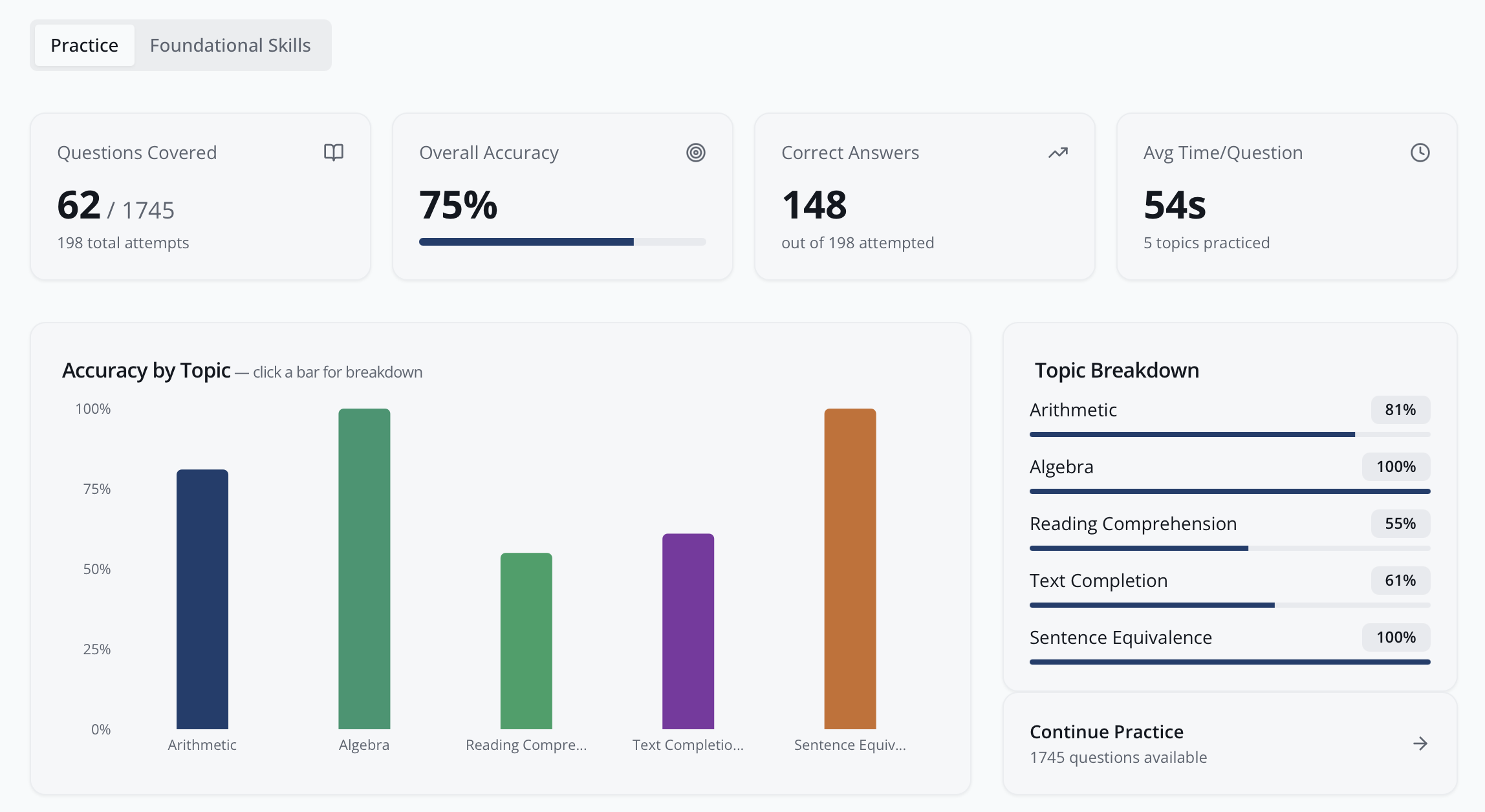Click the 81% badge for Arithmetic
The width and height of the screenshot is (1485, 812).
1400,410
